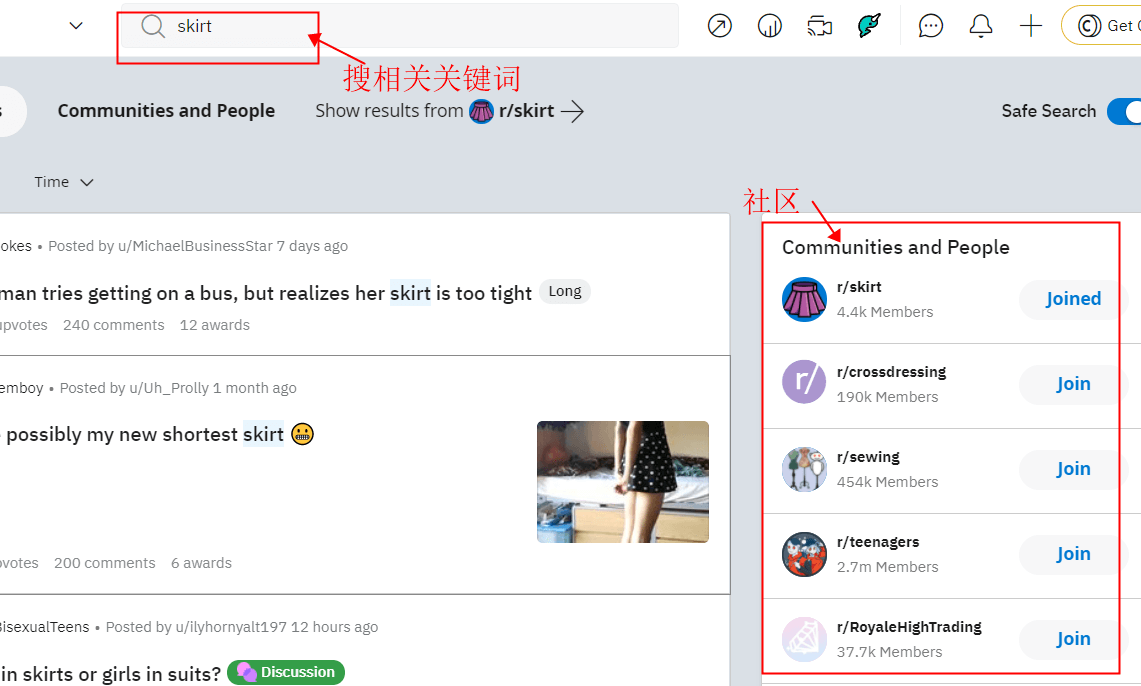The width and height of the screenshot is (1141, 686).
Task: Click the r/sewing community avatar
Action: [804, 469]
